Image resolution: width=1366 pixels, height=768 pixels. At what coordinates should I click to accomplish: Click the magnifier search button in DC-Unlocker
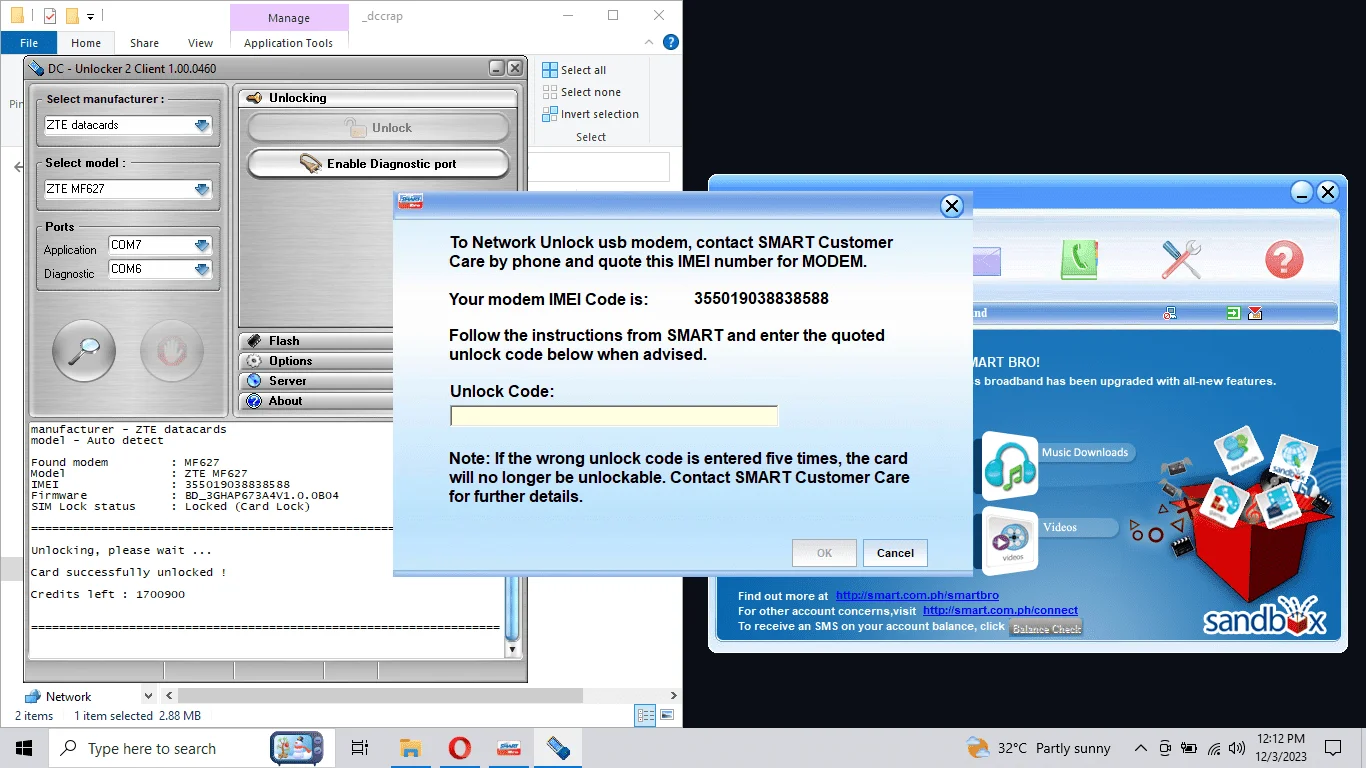click(84, 351)
